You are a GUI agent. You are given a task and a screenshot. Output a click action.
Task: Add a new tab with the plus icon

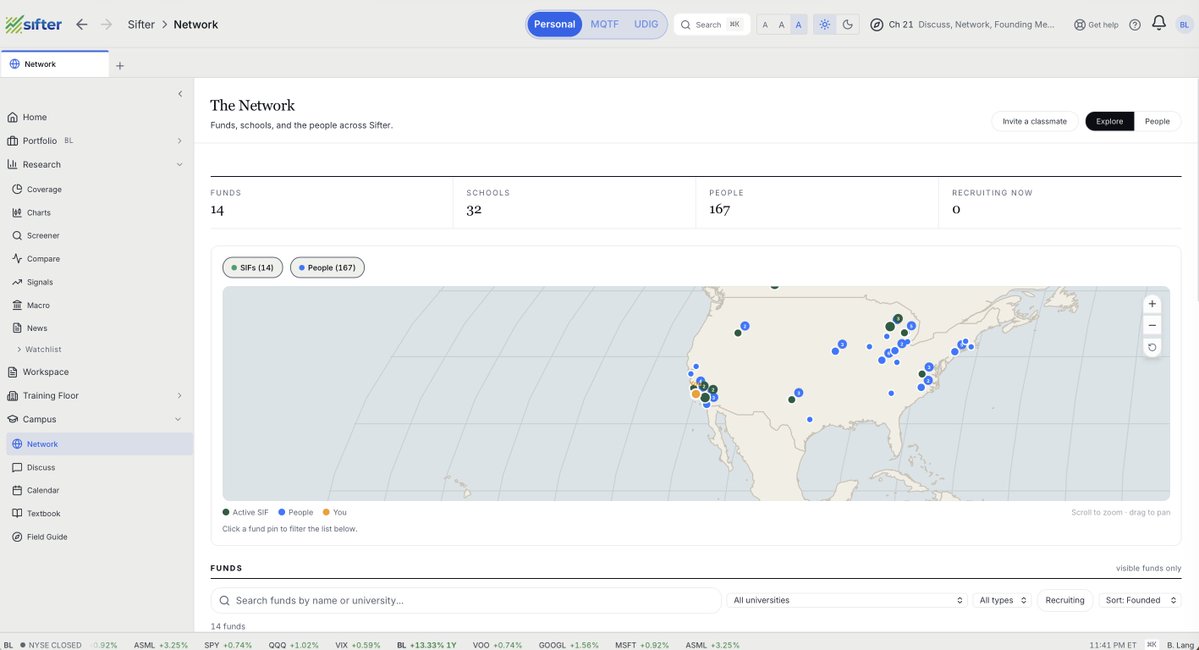click(119, 66)
